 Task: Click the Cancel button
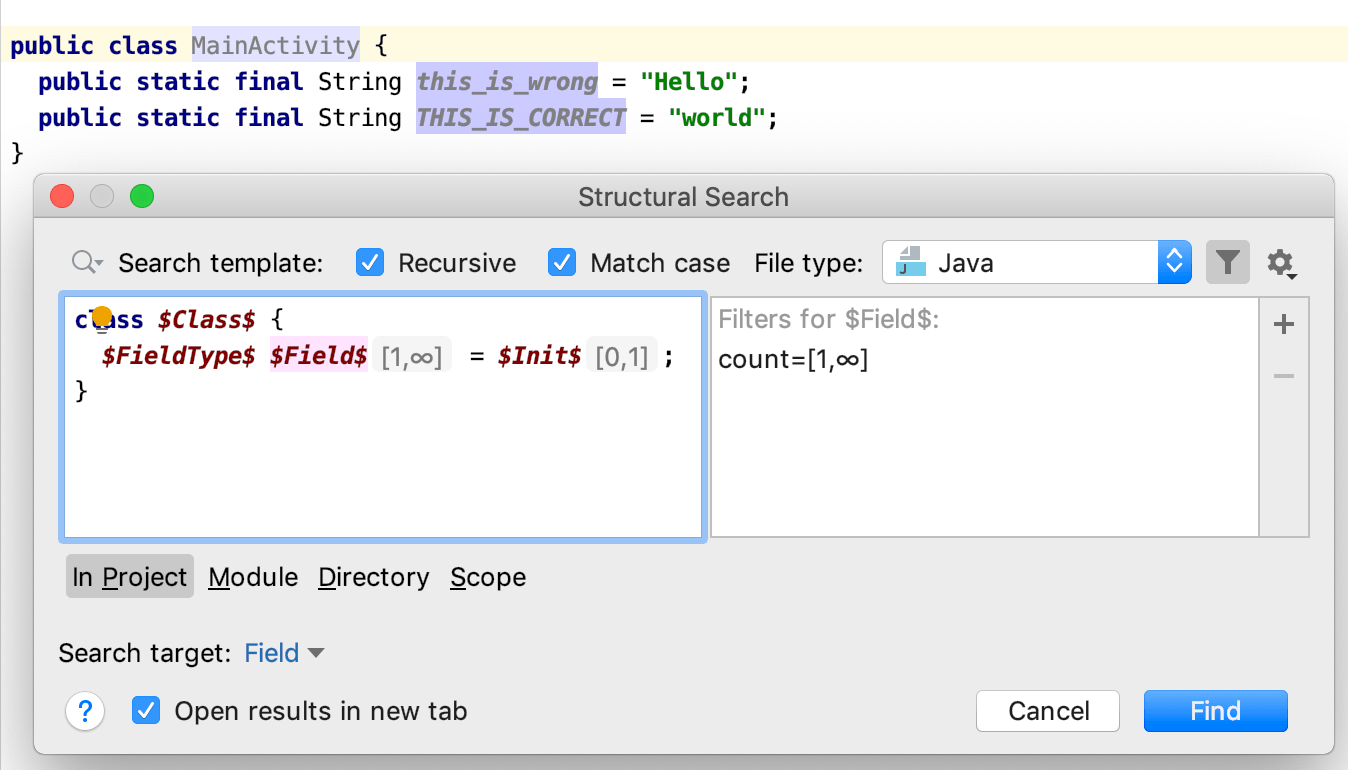pyautogui.click(x=1048, y=711)
